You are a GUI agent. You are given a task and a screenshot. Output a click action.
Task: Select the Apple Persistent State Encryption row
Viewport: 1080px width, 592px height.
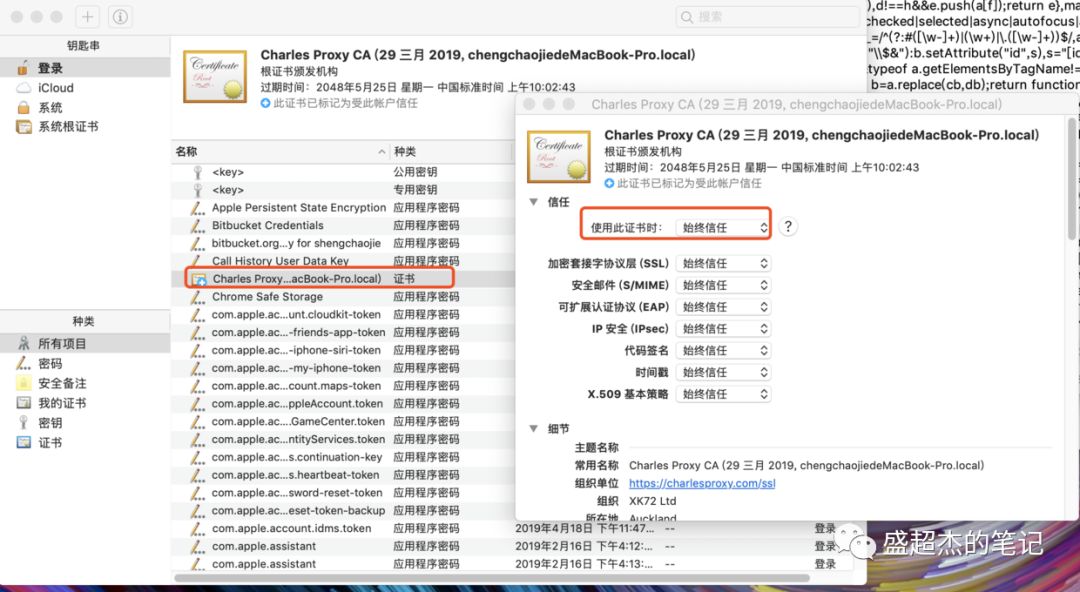[343, 207]
